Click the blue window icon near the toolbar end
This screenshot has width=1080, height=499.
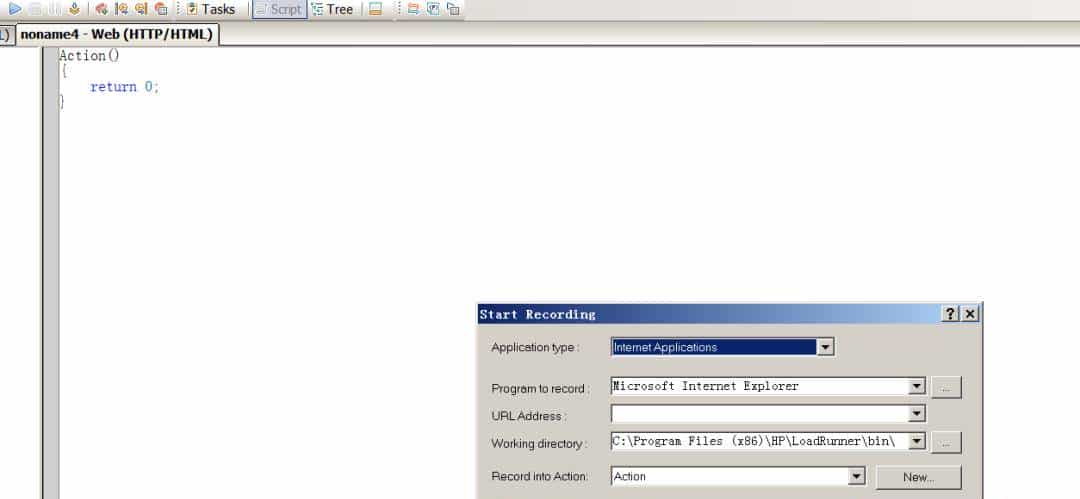click(433, 9)
